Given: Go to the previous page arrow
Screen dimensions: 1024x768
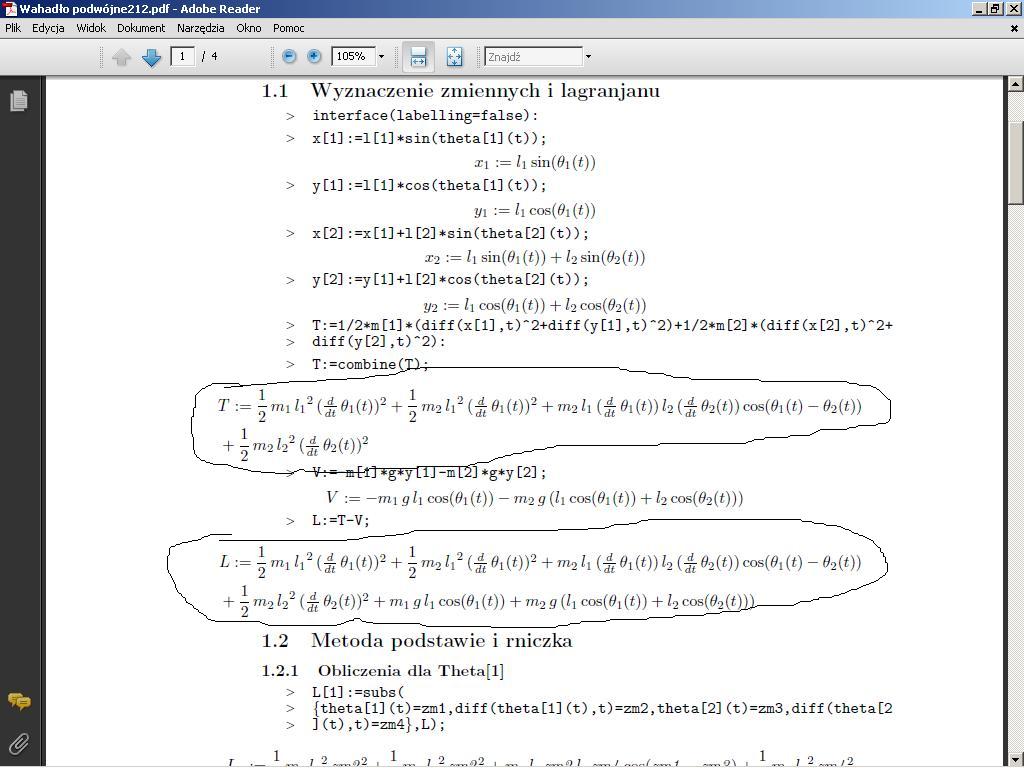Looking at the screenshot, I should [x=122, y=58].
